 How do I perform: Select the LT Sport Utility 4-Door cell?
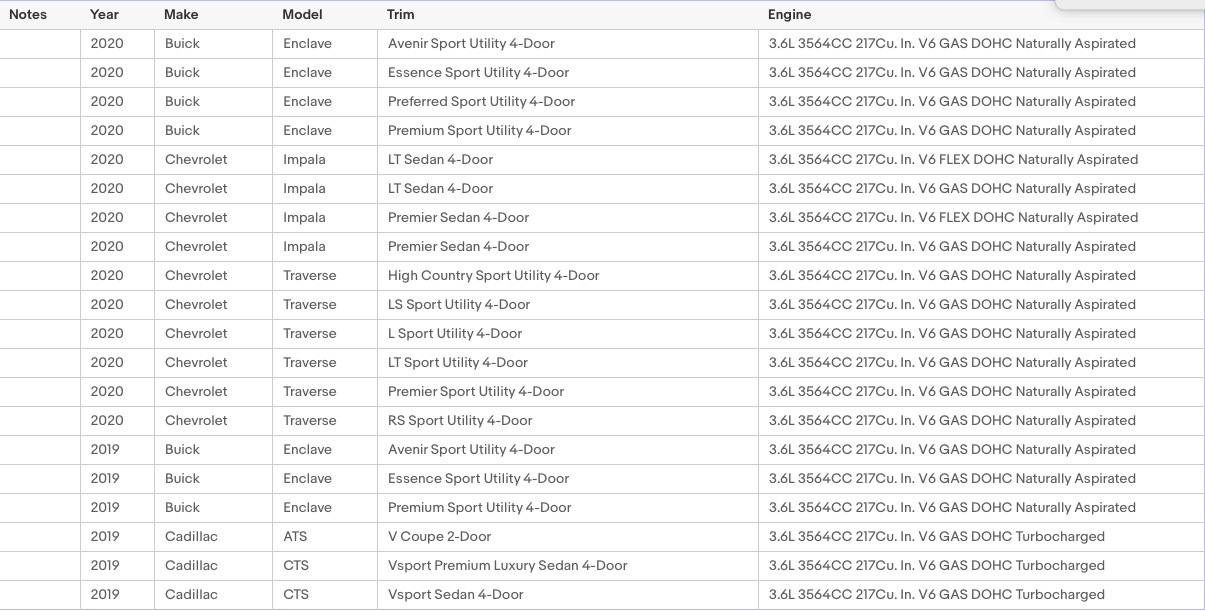coord(568,363)
